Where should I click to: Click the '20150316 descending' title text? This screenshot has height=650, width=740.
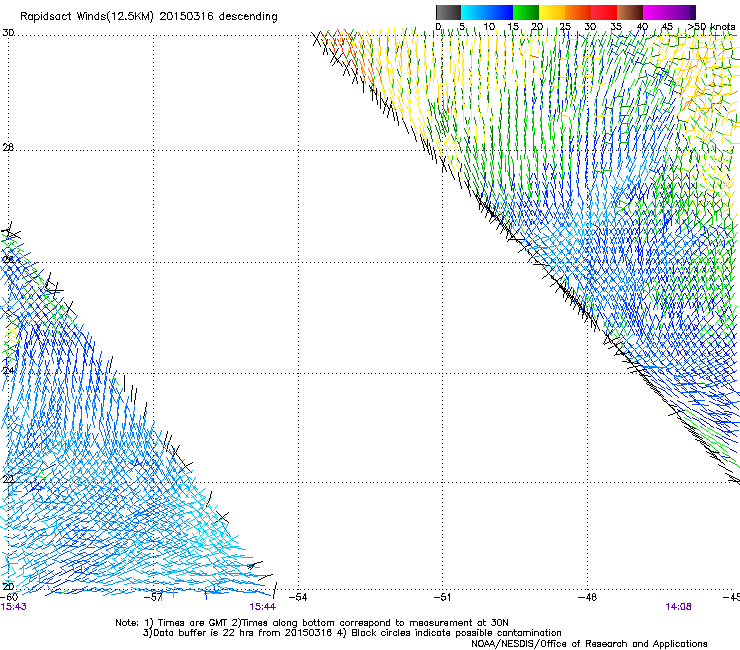(x=219, y=17)
